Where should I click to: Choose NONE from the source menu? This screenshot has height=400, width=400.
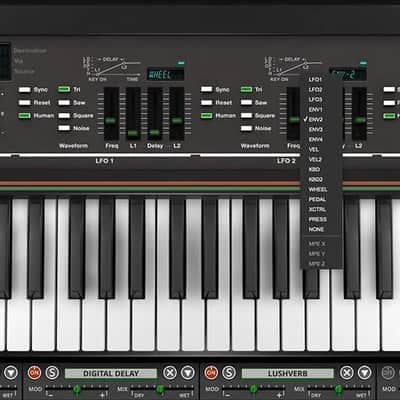(322, 229)
